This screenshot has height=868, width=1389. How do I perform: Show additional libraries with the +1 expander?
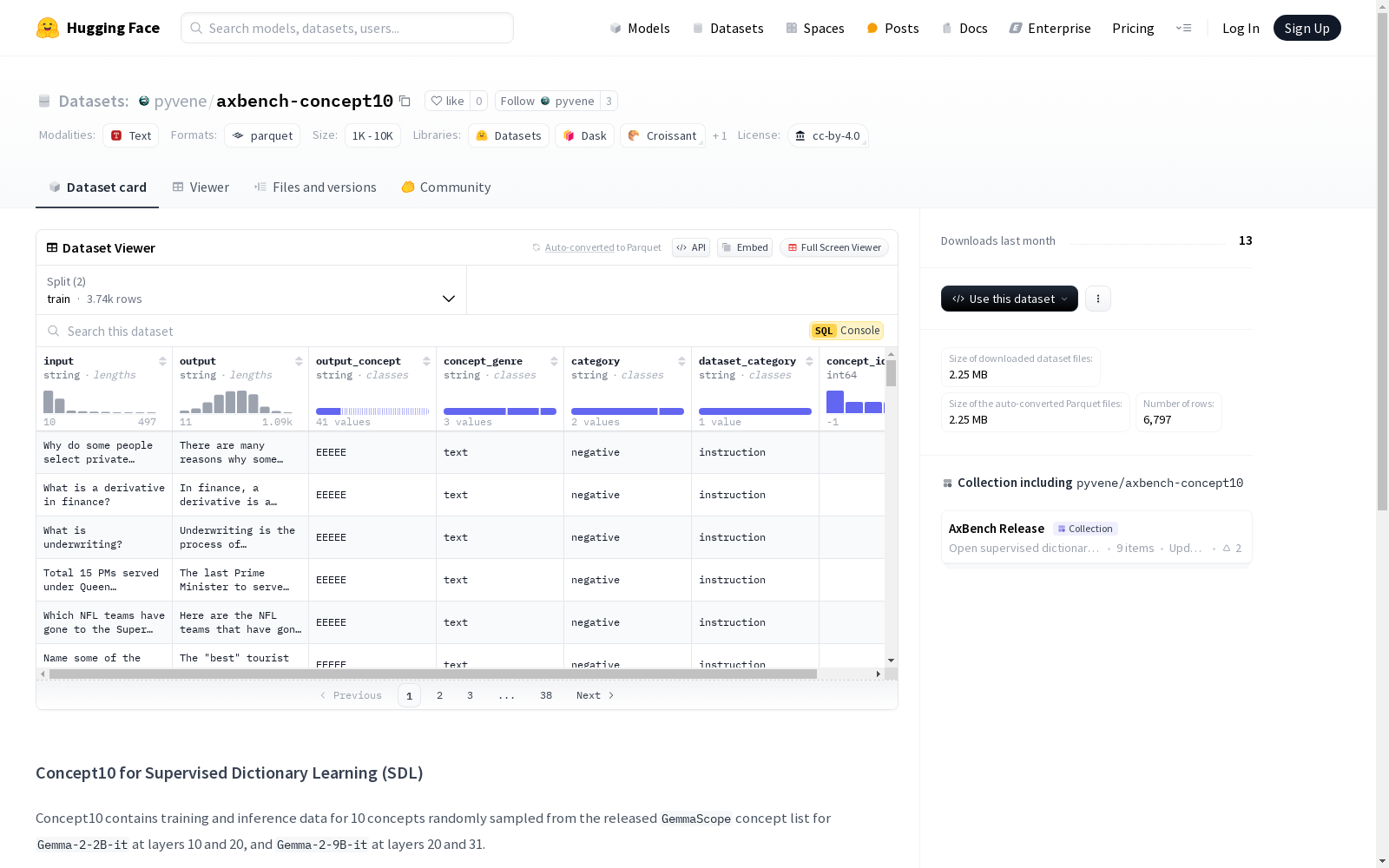[x=720, y=135]
